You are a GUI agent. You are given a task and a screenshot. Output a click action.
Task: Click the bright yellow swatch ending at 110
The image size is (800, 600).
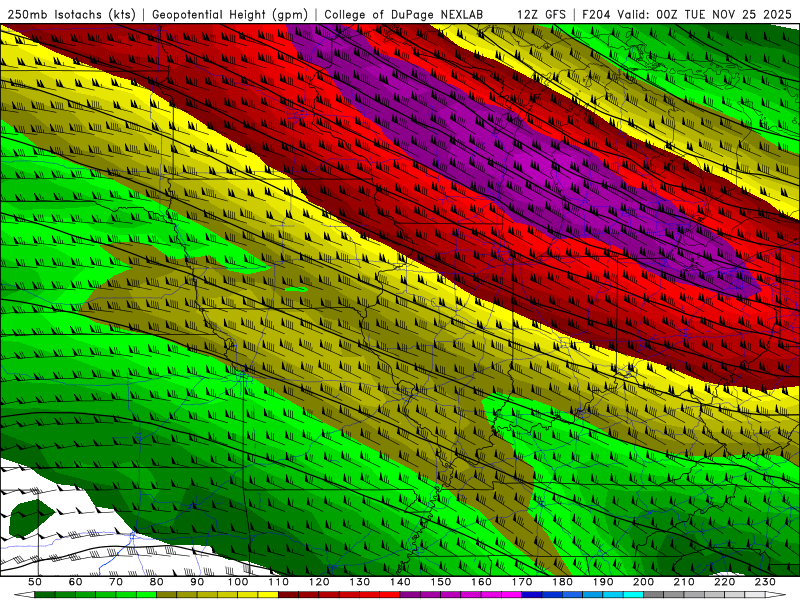[x=268, y=595]
